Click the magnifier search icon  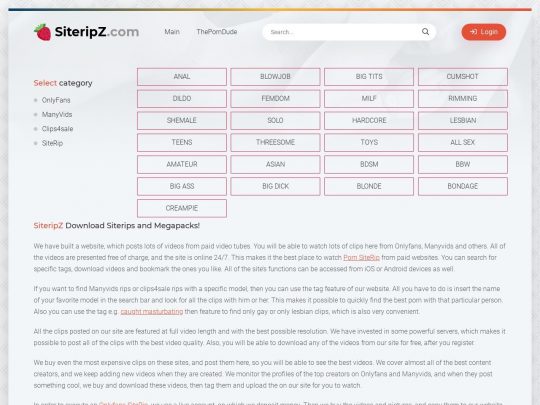425,32
